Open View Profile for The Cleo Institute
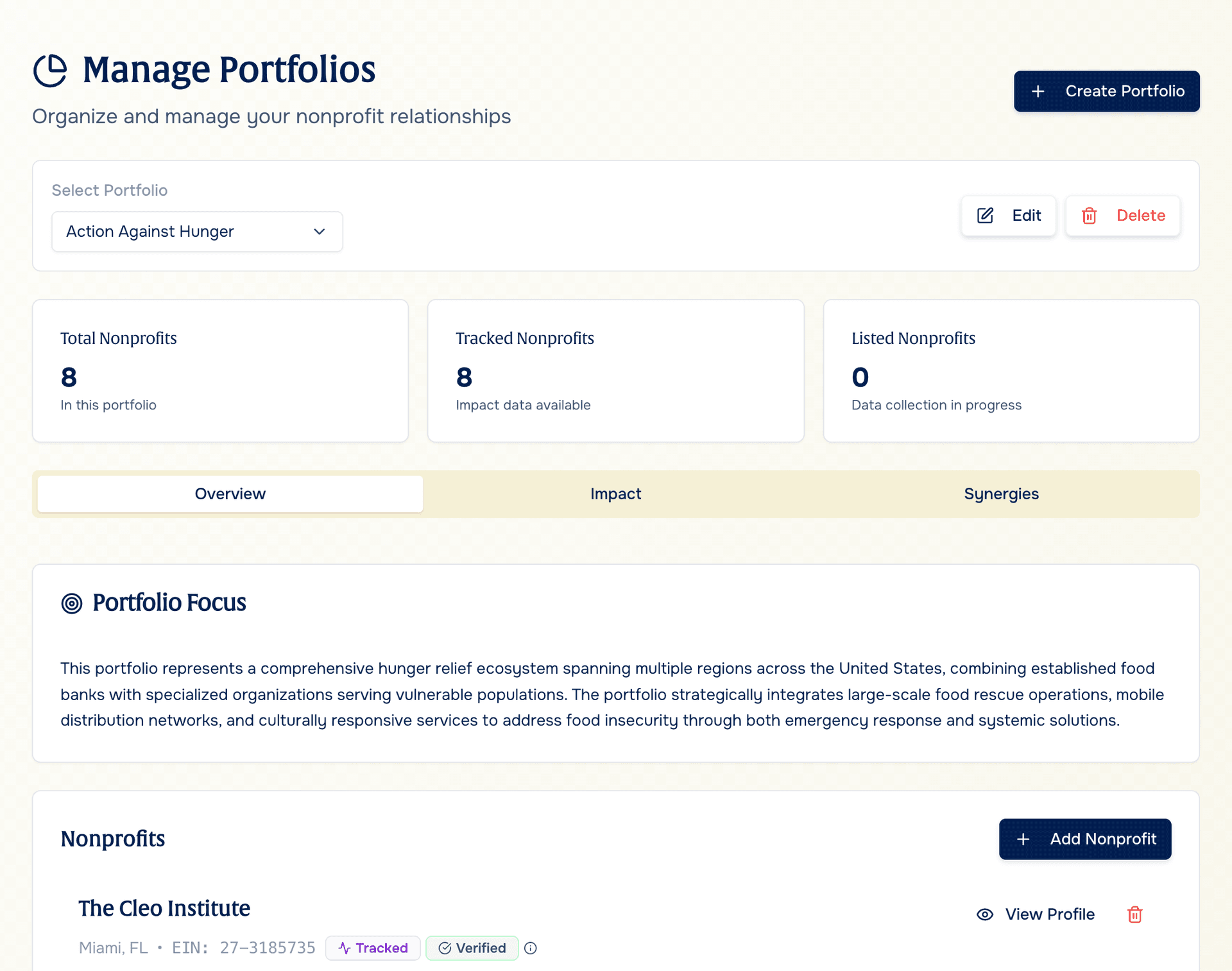 [1050, 914]
